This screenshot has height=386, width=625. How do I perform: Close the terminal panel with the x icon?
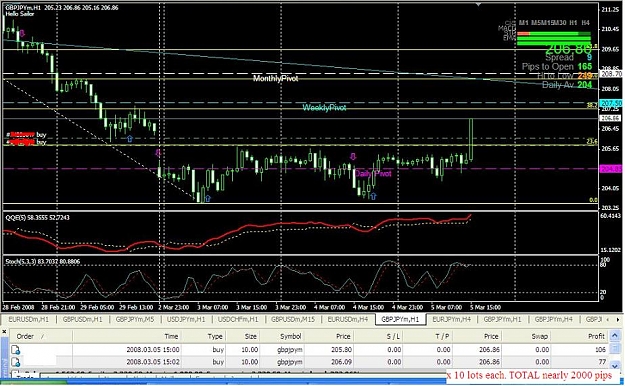tap(4, 331)
